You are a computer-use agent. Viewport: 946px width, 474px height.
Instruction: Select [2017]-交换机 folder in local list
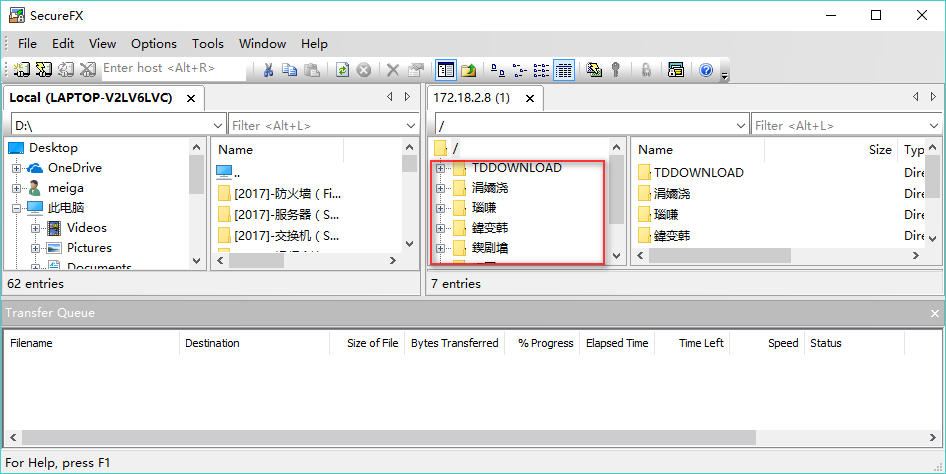click(287, 236)
